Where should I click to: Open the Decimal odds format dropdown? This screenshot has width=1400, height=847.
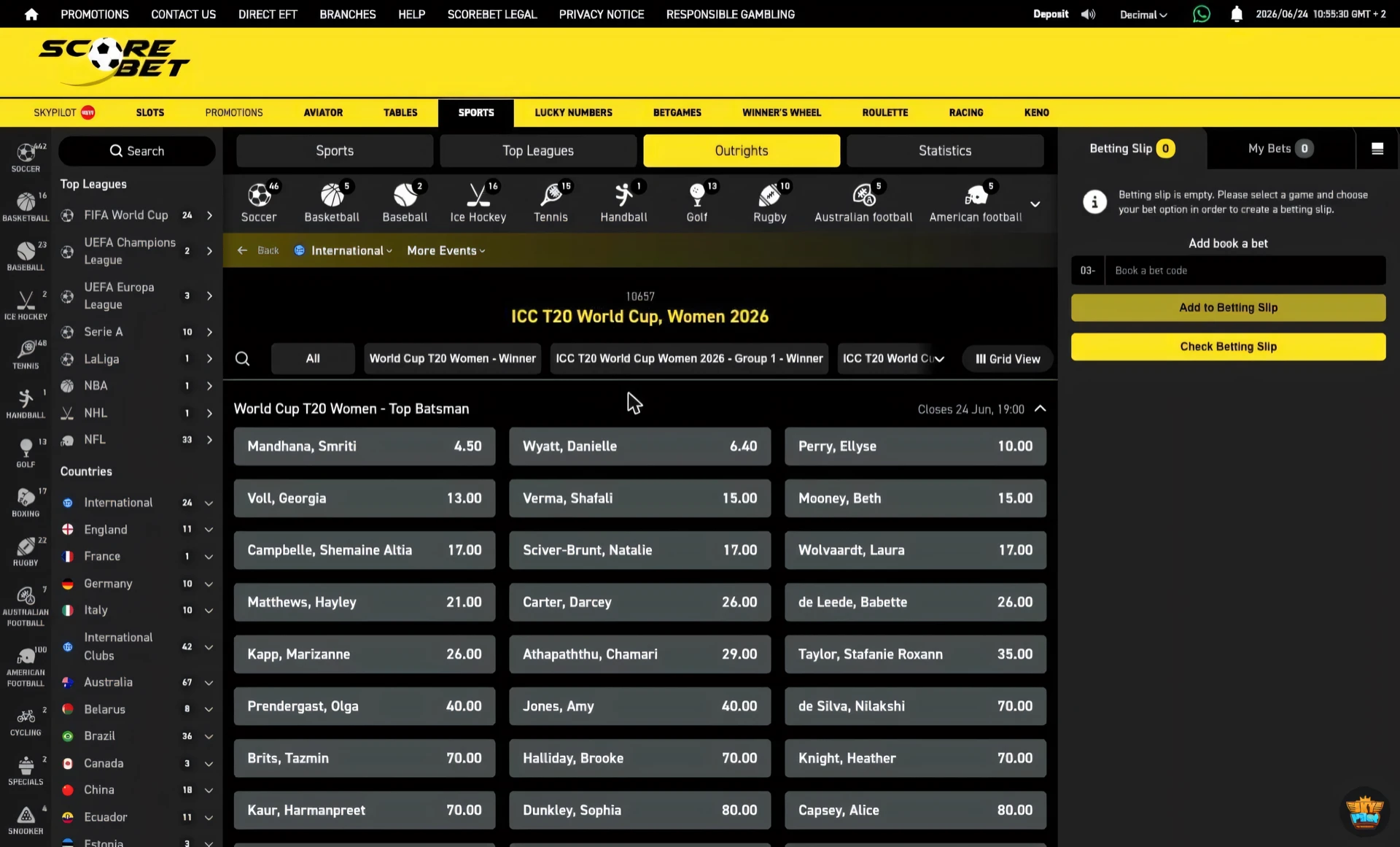(1143, 15)
